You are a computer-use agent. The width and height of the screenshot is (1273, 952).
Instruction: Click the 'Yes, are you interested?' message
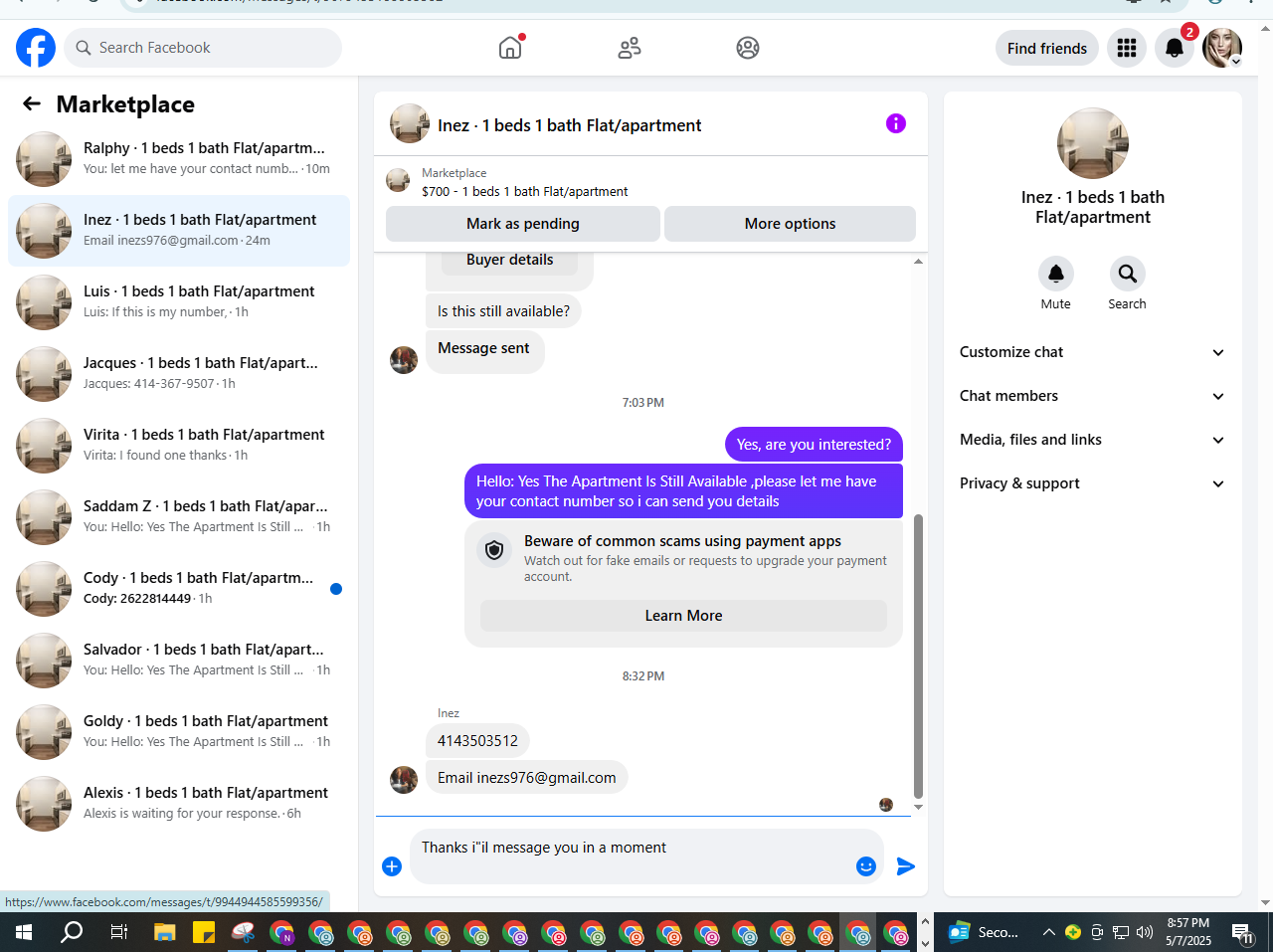(x=814, y=445)
